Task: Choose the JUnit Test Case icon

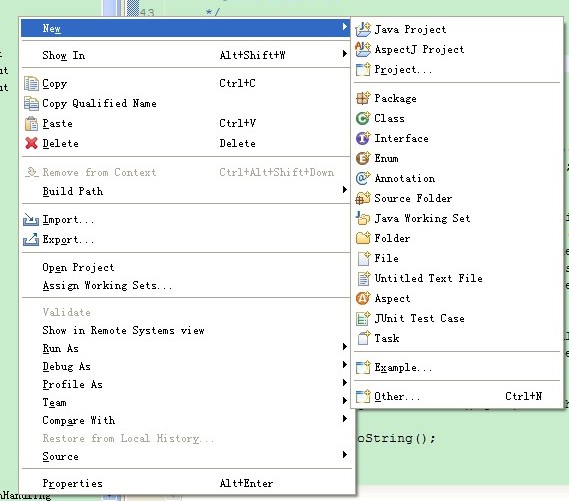Action: [x=363, y=319]
